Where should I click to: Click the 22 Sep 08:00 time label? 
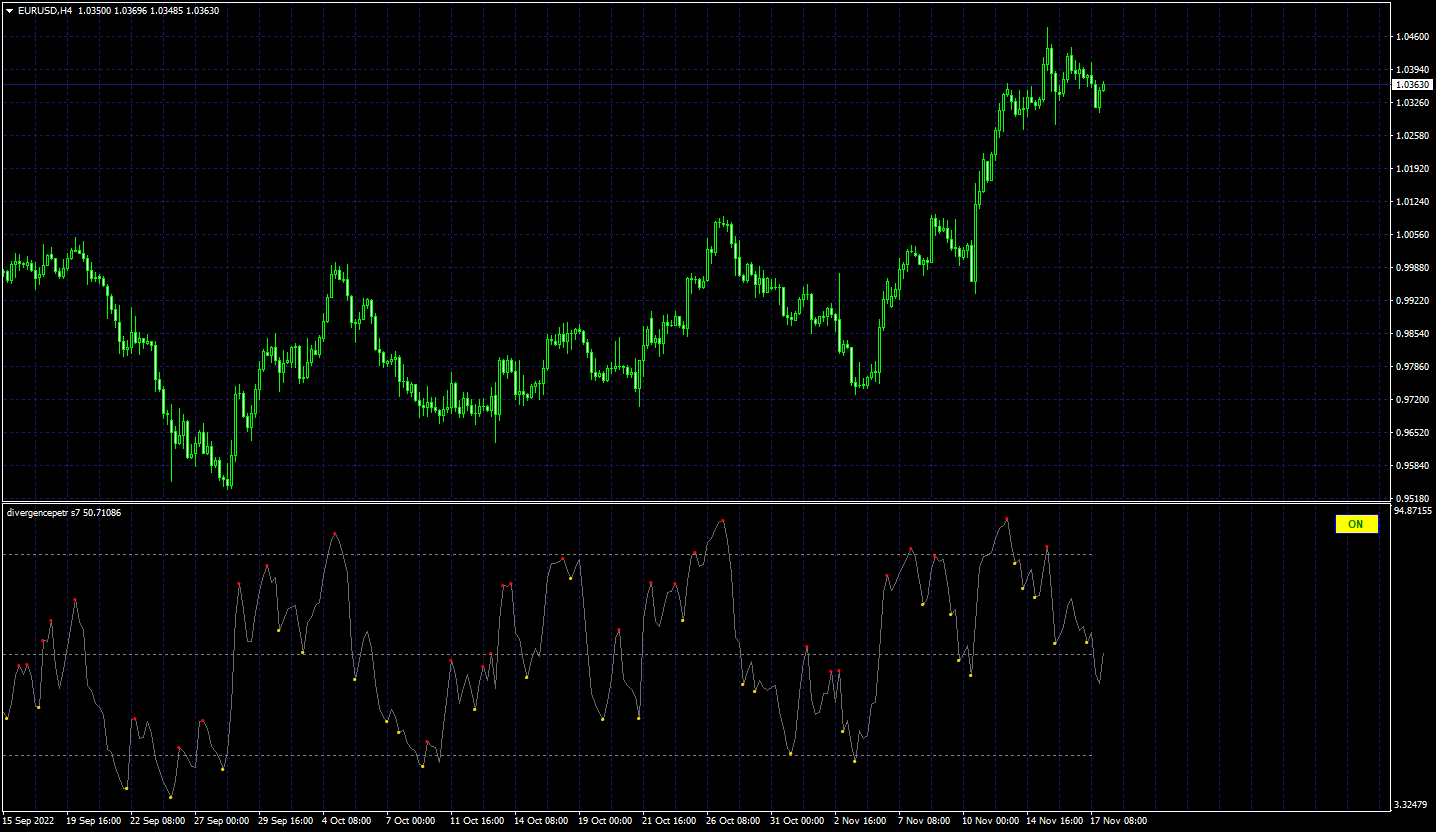pyautogui.click(x=157, y=821)
